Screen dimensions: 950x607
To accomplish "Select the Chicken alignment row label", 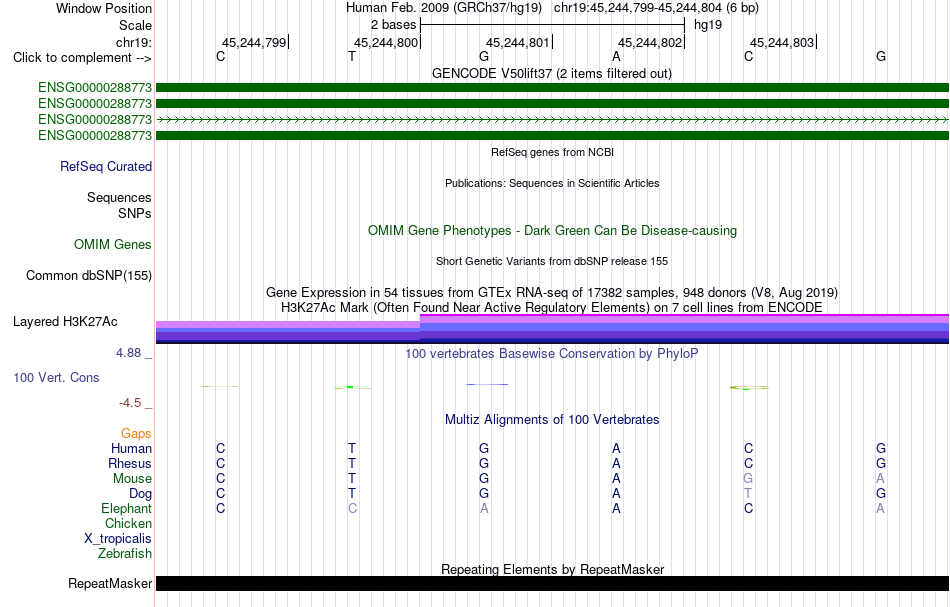I will (128, 523).
